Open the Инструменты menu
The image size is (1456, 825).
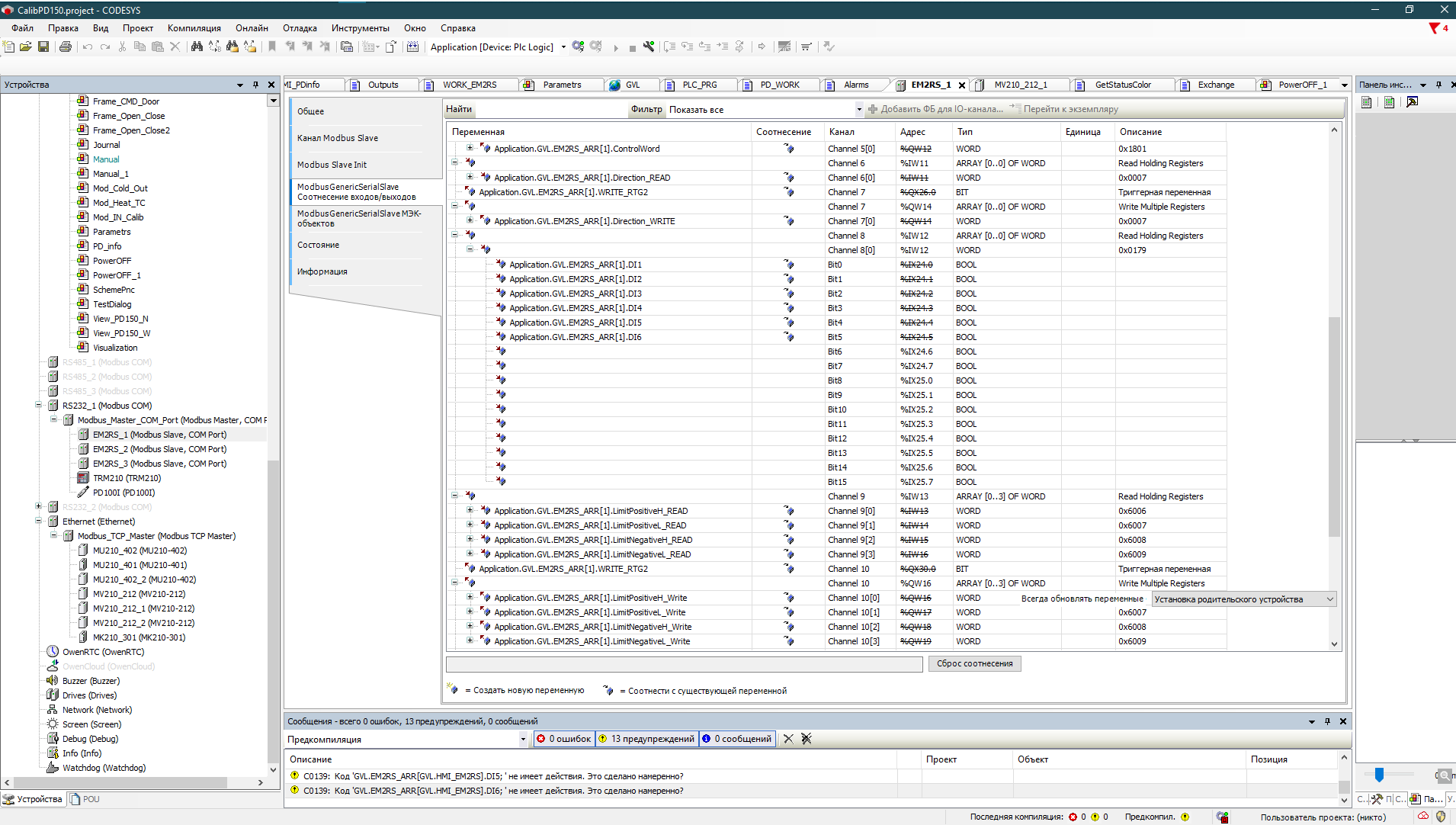pos(360,28)
